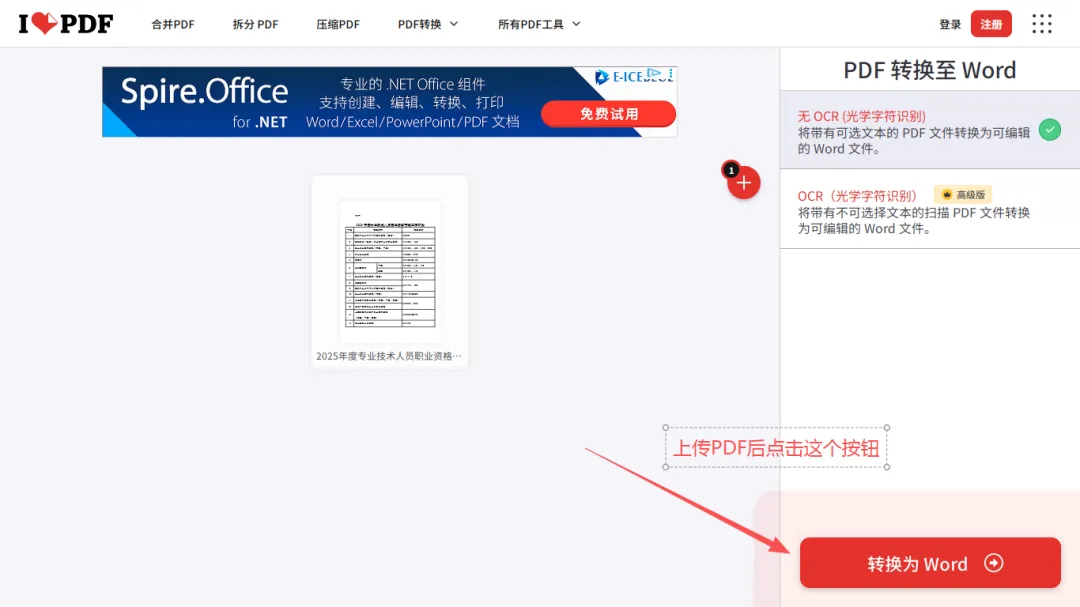The height and width of the screenshot is (607, 1080).
Task: Click the red 注册 button
Action: click(991, 24)
